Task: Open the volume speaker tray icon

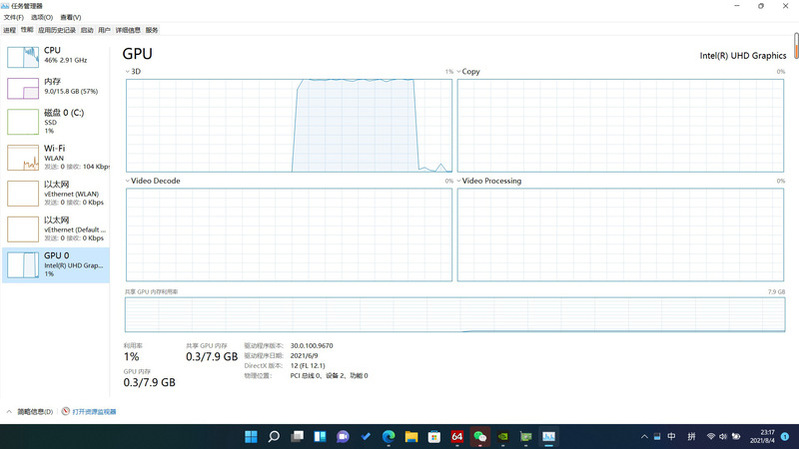Action: coord(723,437)
